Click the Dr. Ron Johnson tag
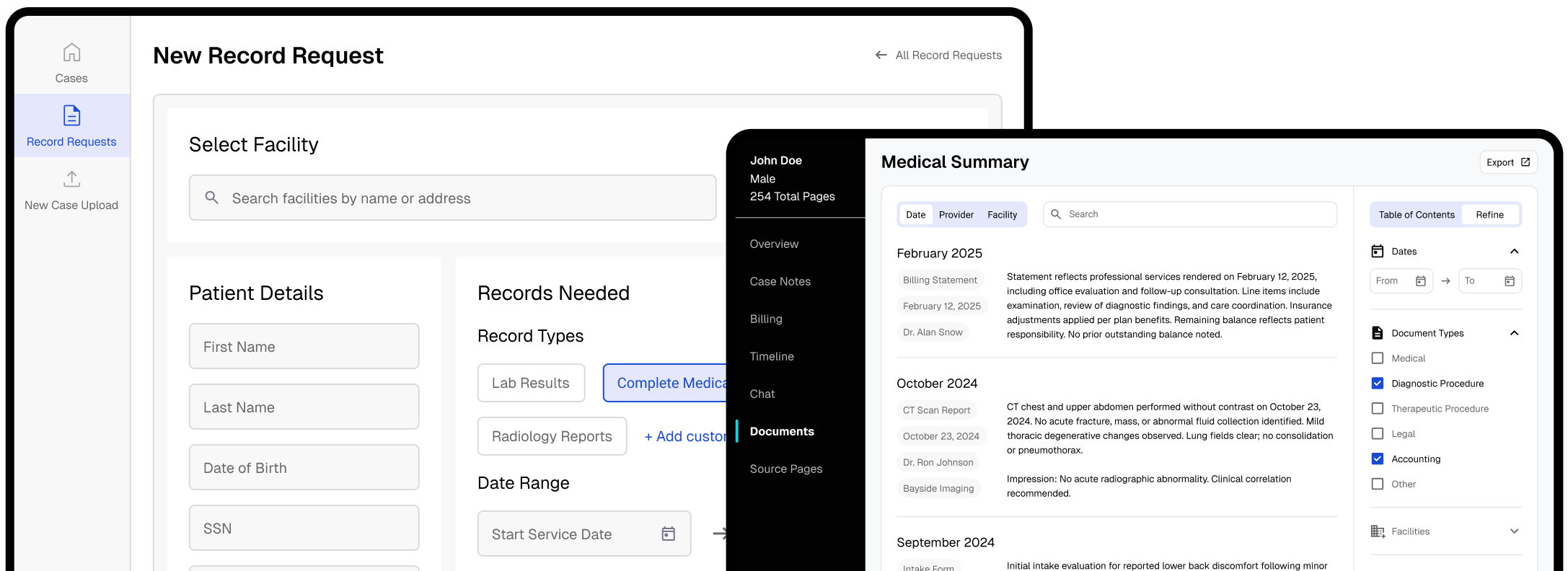This screenshot has width=1568, height=571. point(938,462)
